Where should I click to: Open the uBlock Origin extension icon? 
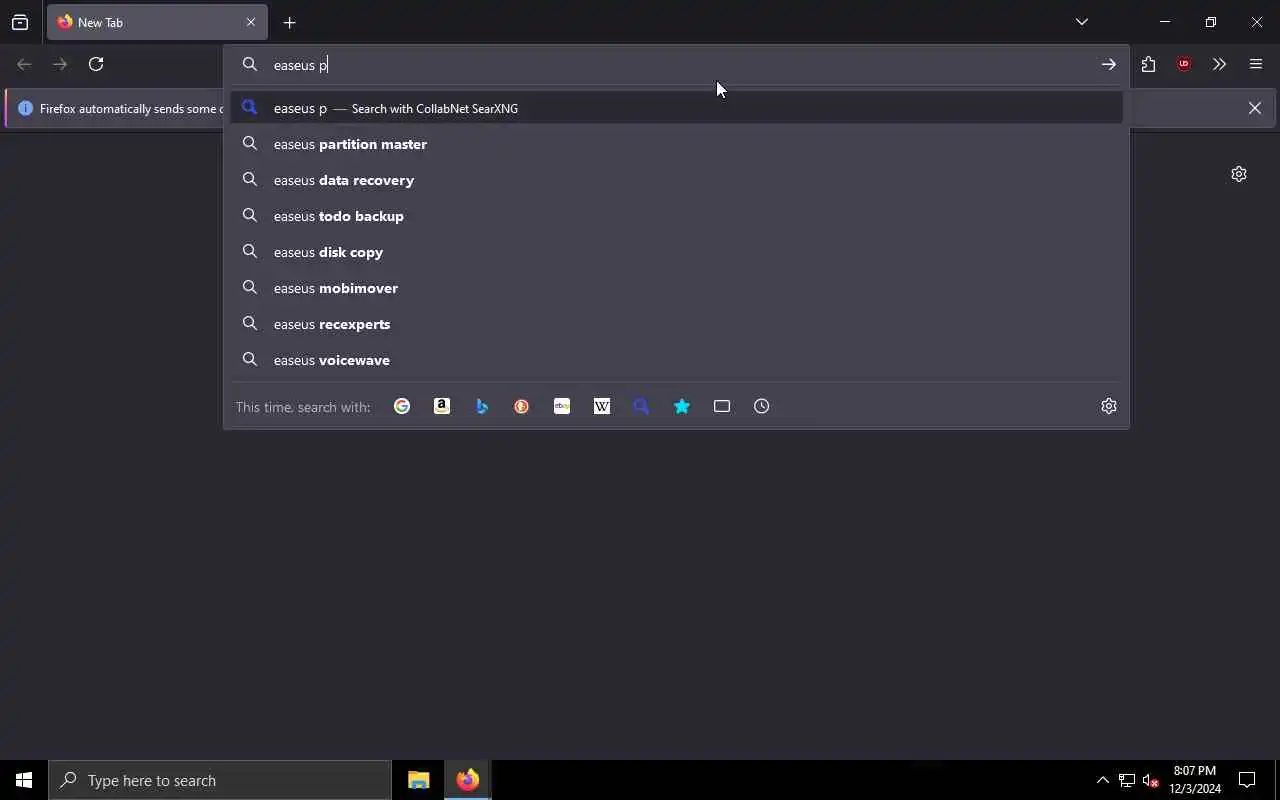coord(1184,64)
